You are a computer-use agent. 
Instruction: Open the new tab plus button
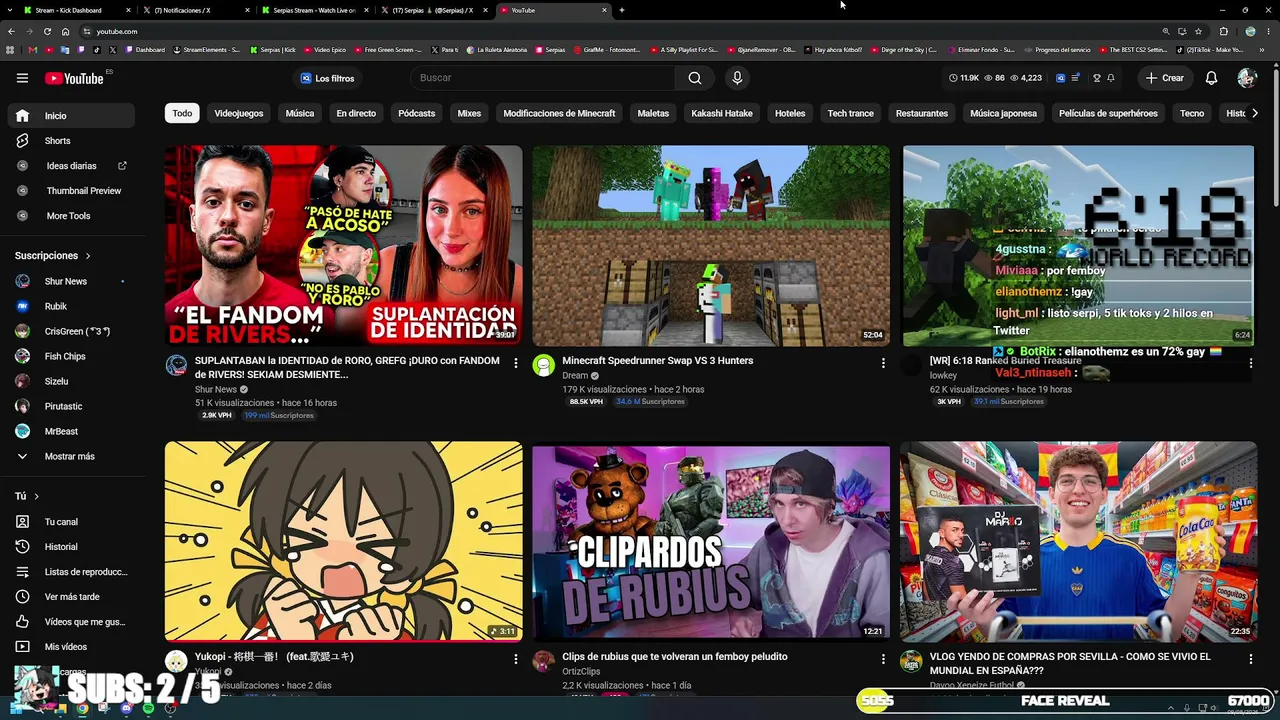click(622, 10)
